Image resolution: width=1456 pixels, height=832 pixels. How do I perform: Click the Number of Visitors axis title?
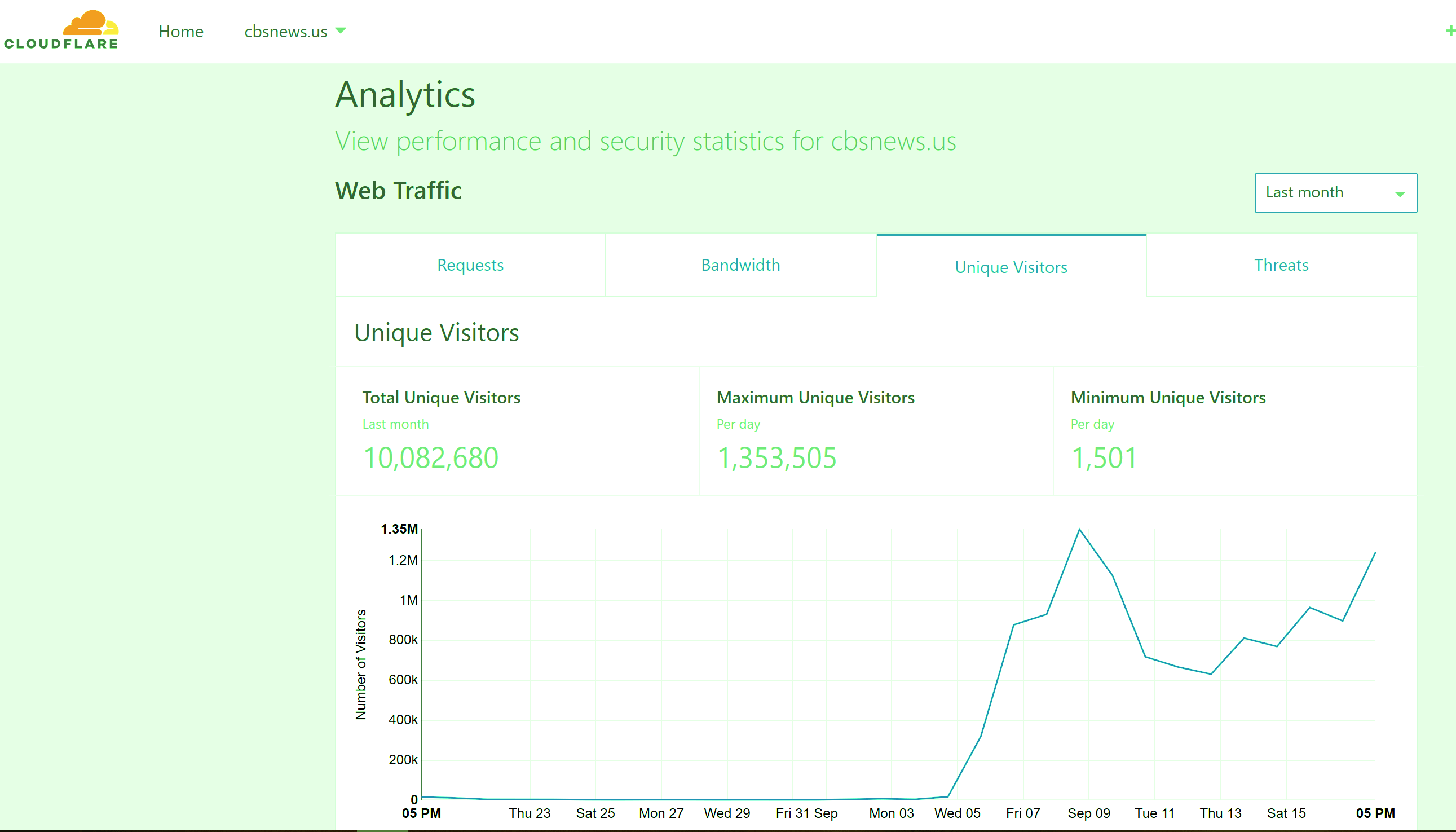click(360, 664)
